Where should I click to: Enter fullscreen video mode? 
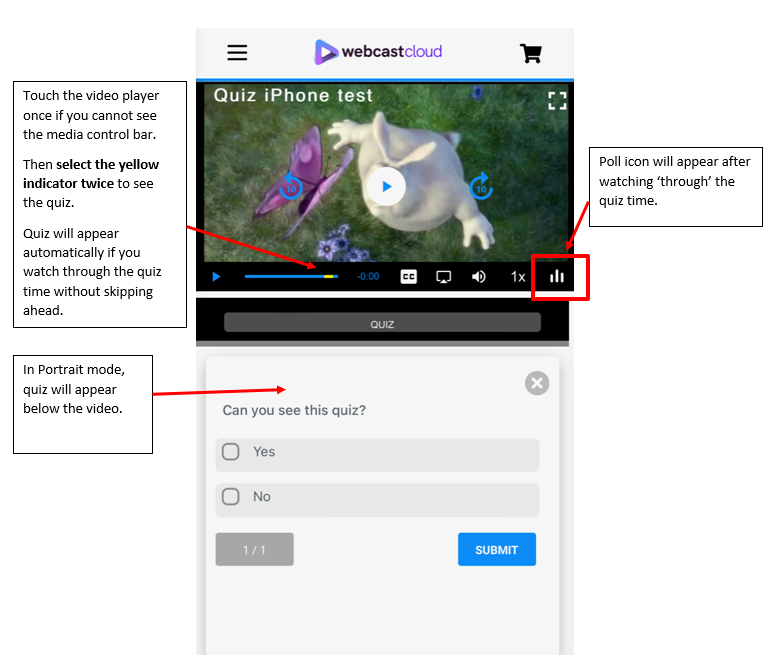[557, 101]
